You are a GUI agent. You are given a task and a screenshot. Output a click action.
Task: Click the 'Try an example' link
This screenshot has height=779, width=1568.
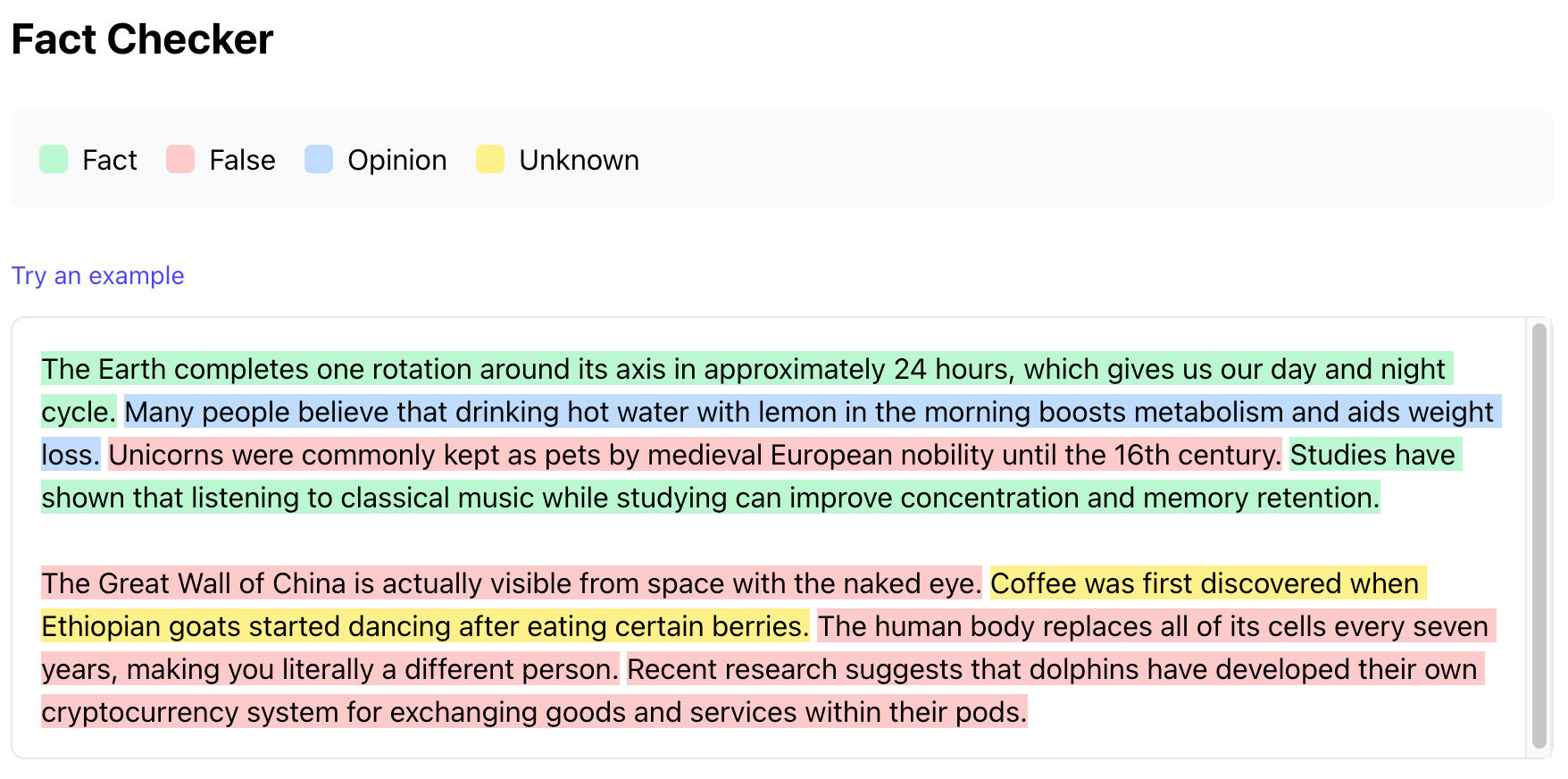pyautogui.click(x=98, y=276)
